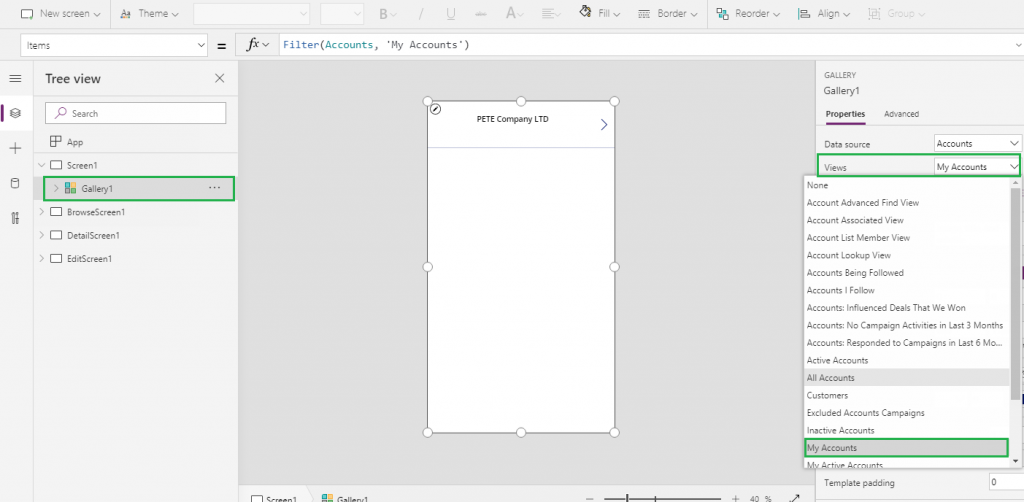Click the Gallery1 more options ellipsis

point(214,188)
